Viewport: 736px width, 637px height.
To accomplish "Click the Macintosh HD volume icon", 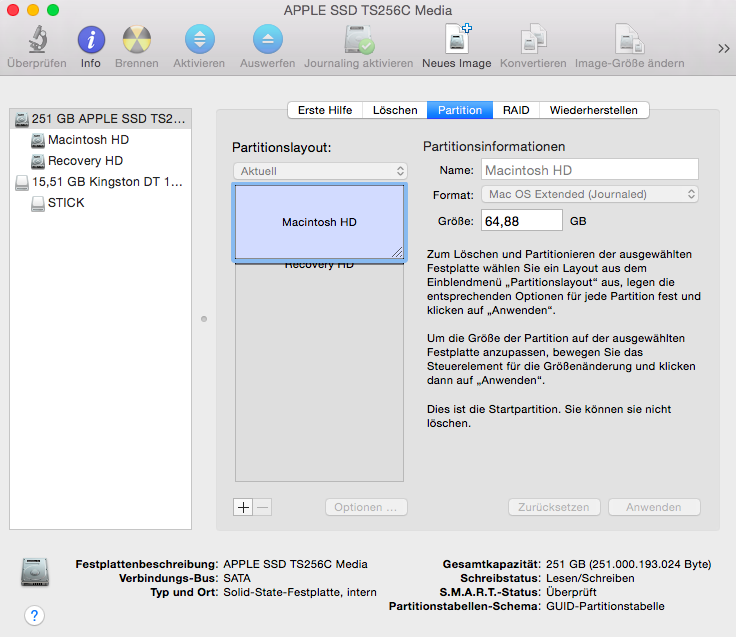I will coord(38,140).
